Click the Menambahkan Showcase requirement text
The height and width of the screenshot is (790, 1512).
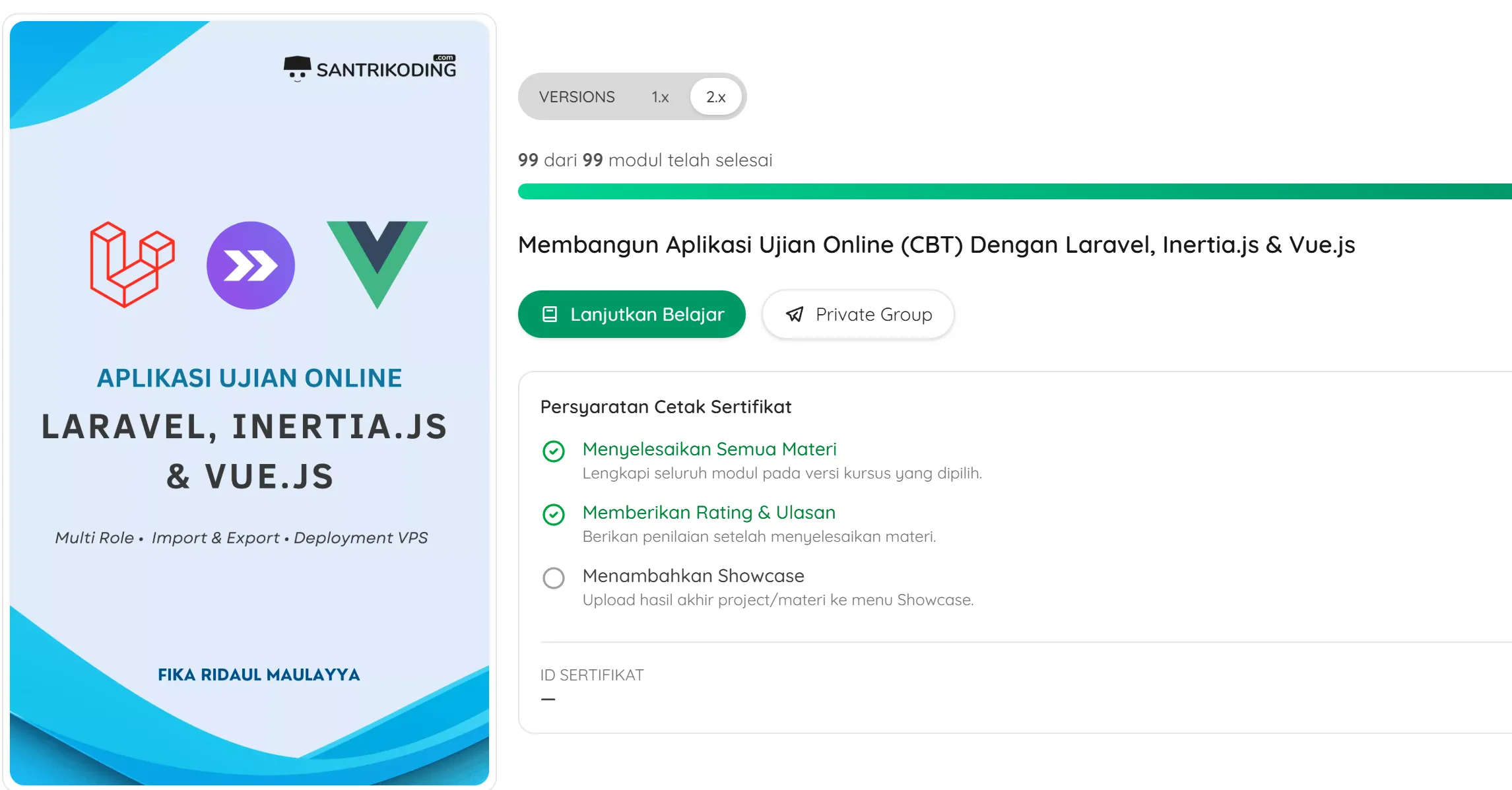coord(694,576)
